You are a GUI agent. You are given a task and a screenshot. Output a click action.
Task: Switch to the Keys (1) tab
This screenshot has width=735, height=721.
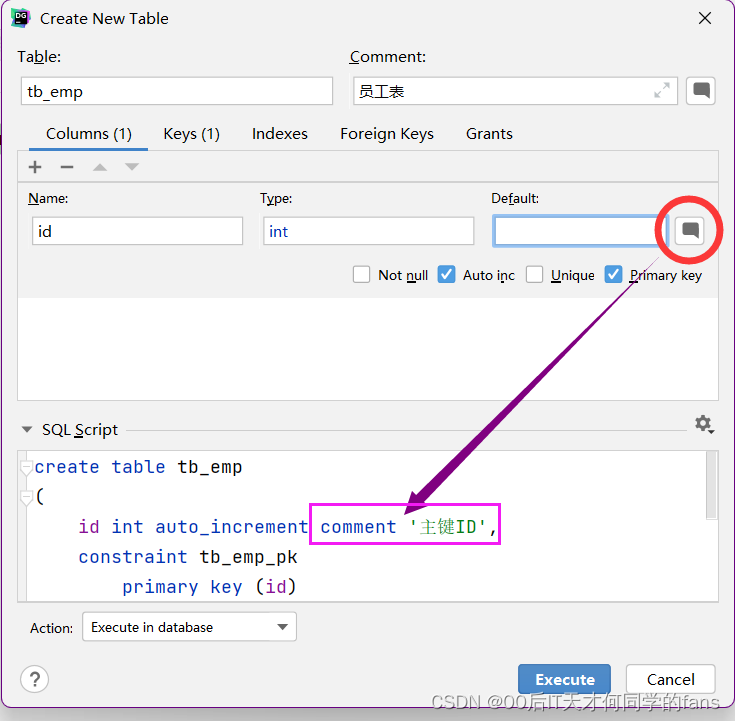(x=191, y=134)
